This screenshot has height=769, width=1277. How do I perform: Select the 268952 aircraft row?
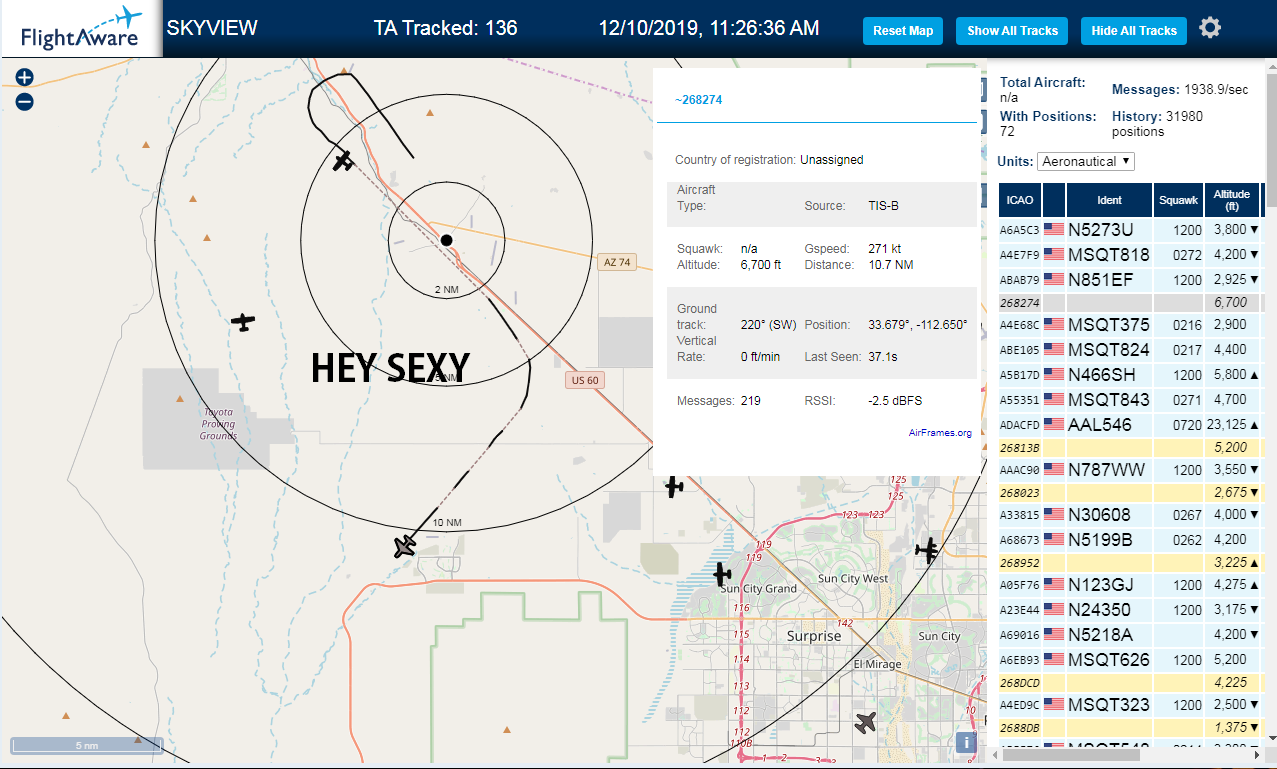(x=1130, y=562)
